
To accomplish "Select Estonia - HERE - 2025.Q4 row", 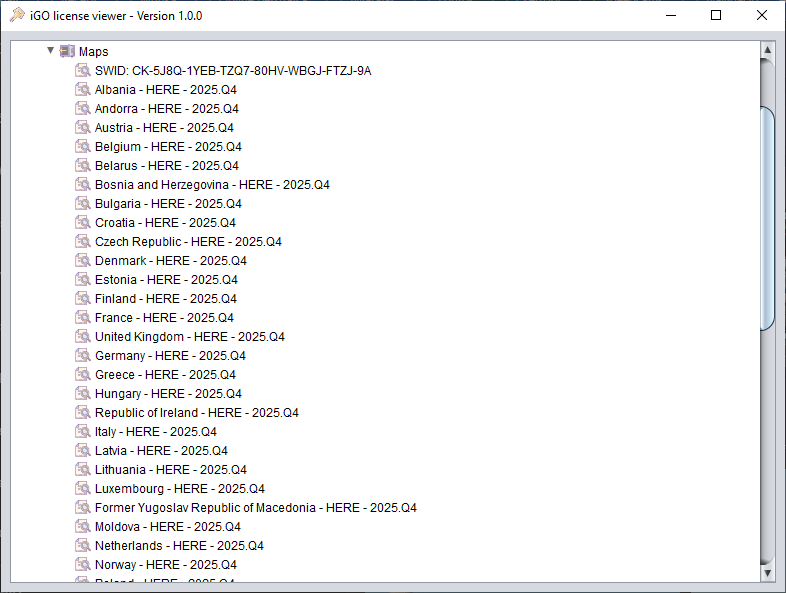I will point(166,280).
